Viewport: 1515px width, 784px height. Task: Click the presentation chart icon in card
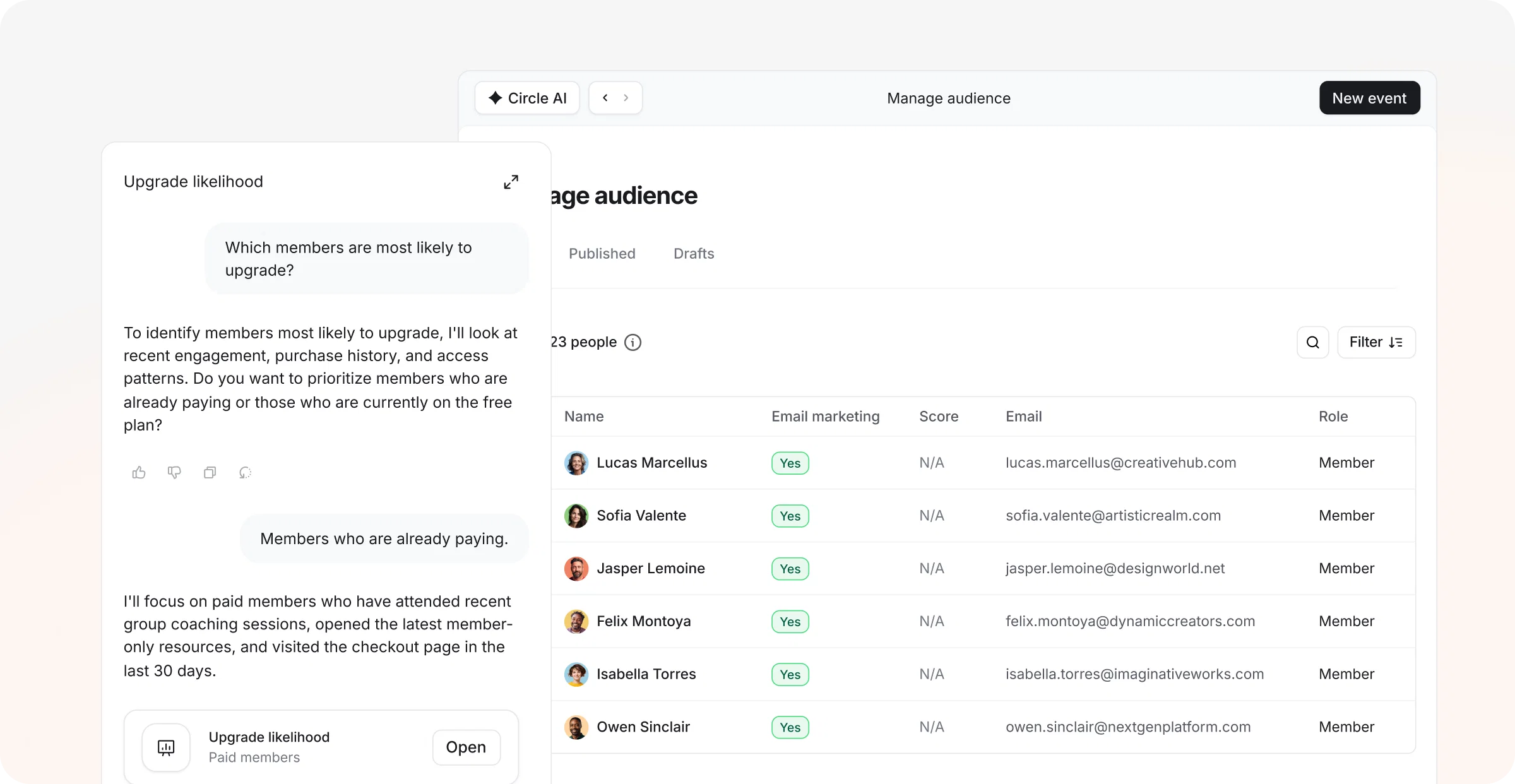click(166, 747)
